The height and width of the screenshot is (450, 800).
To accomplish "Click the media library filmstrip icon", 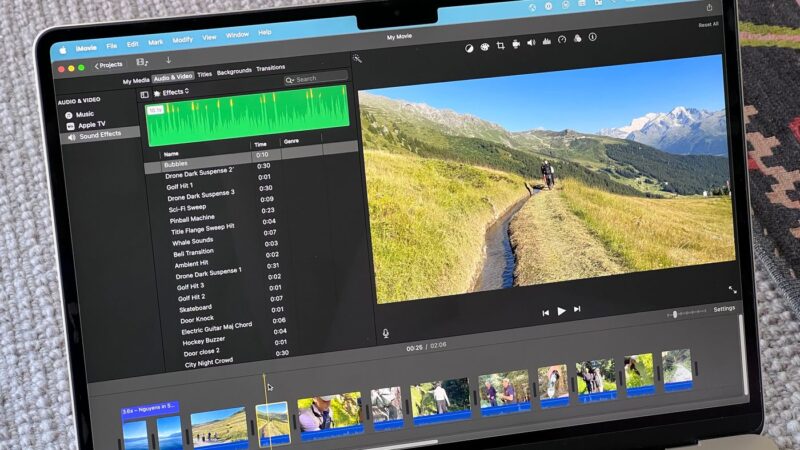I will 142,62.
